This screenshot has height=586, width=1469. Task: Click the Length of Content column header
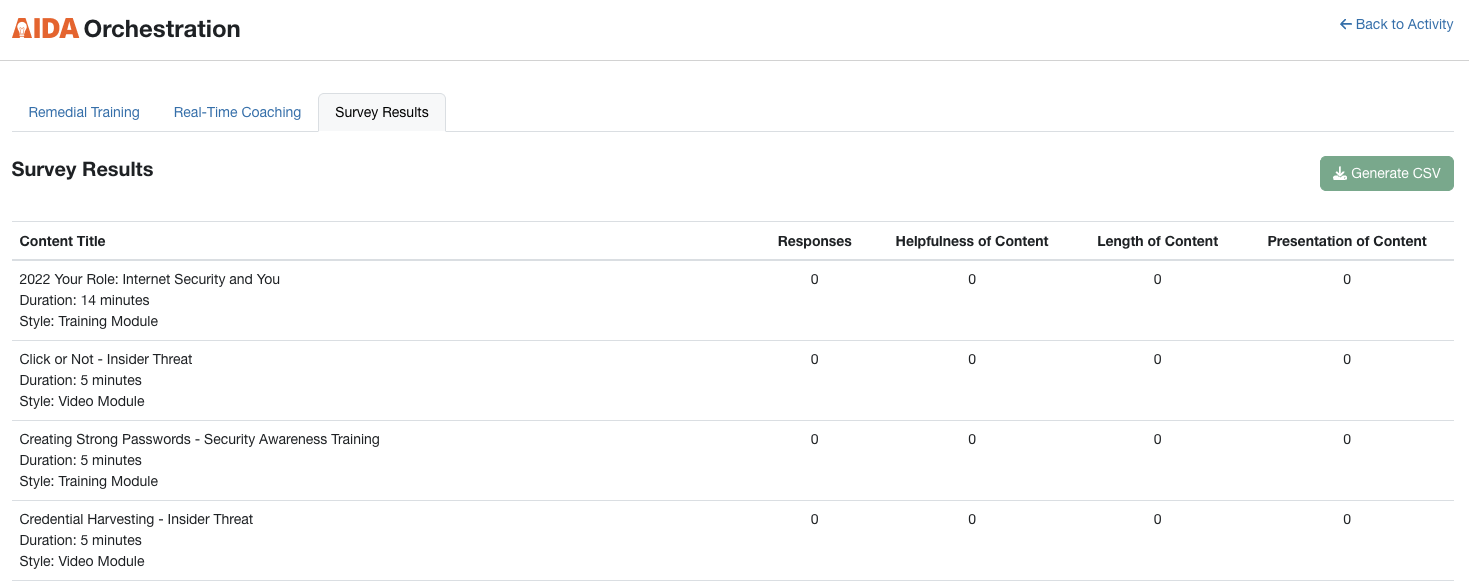(1157, 241)
